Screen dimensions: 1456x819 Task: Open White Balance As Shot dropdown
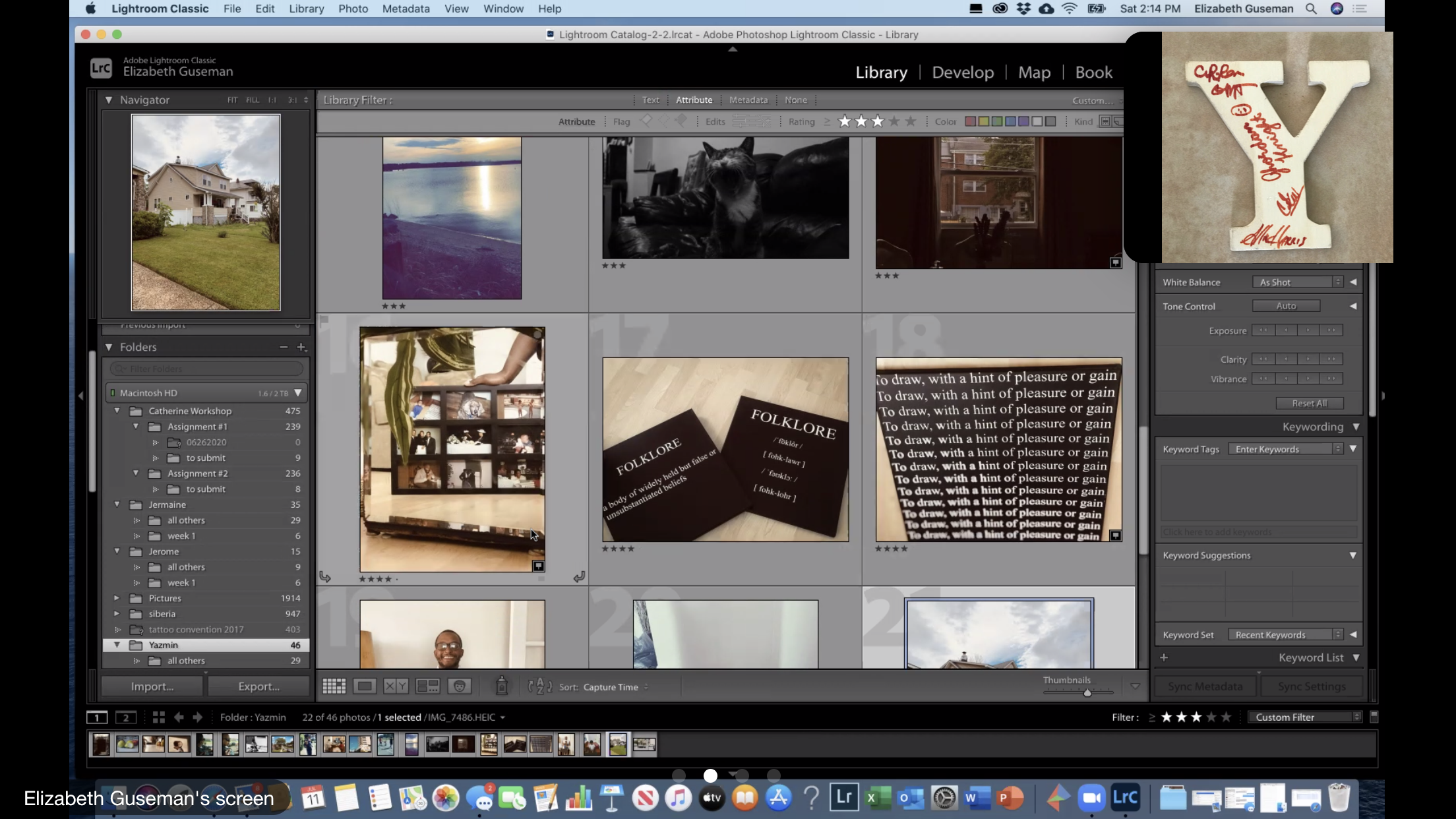click(1298, 282)
